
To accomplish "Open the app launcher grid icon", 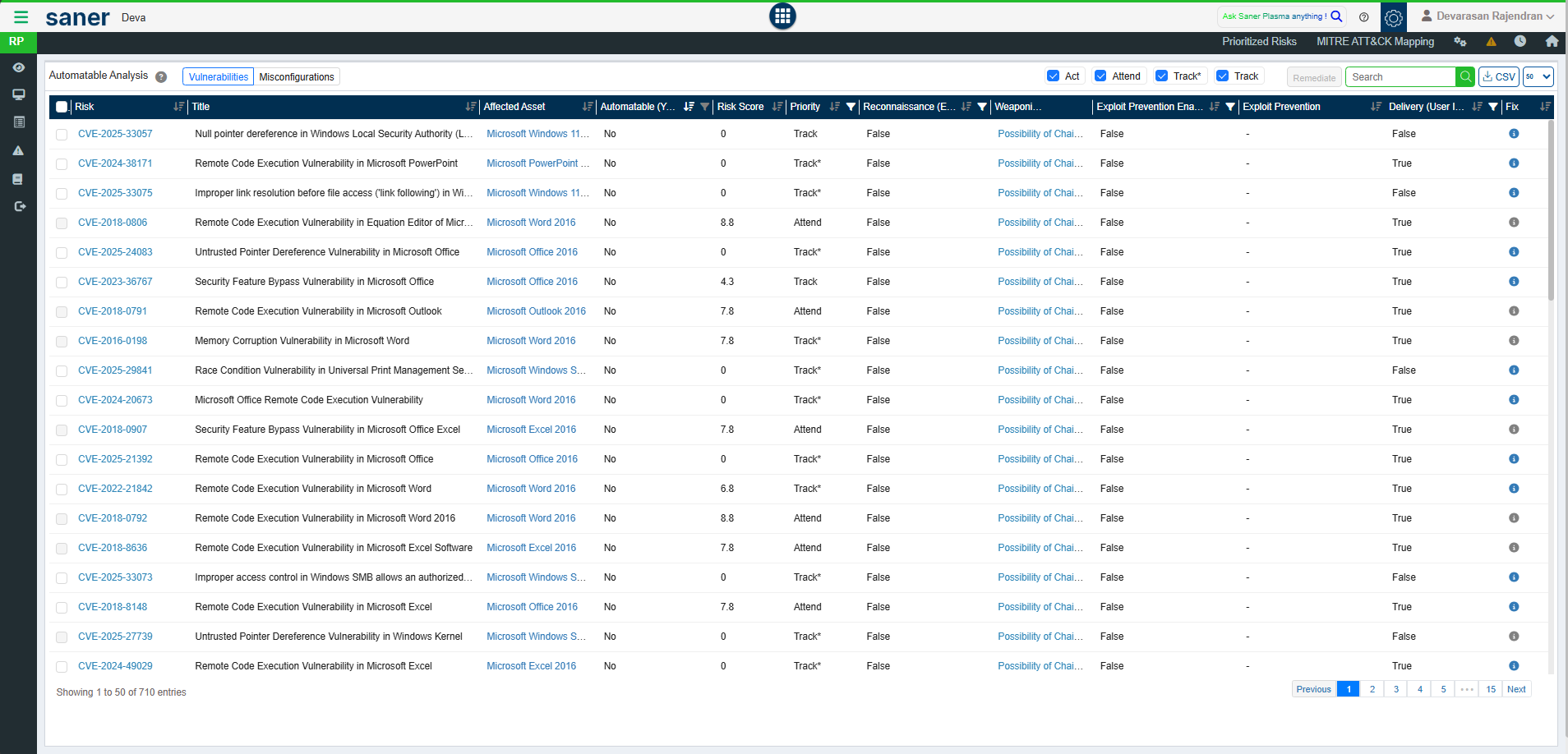I will point(782,16).
